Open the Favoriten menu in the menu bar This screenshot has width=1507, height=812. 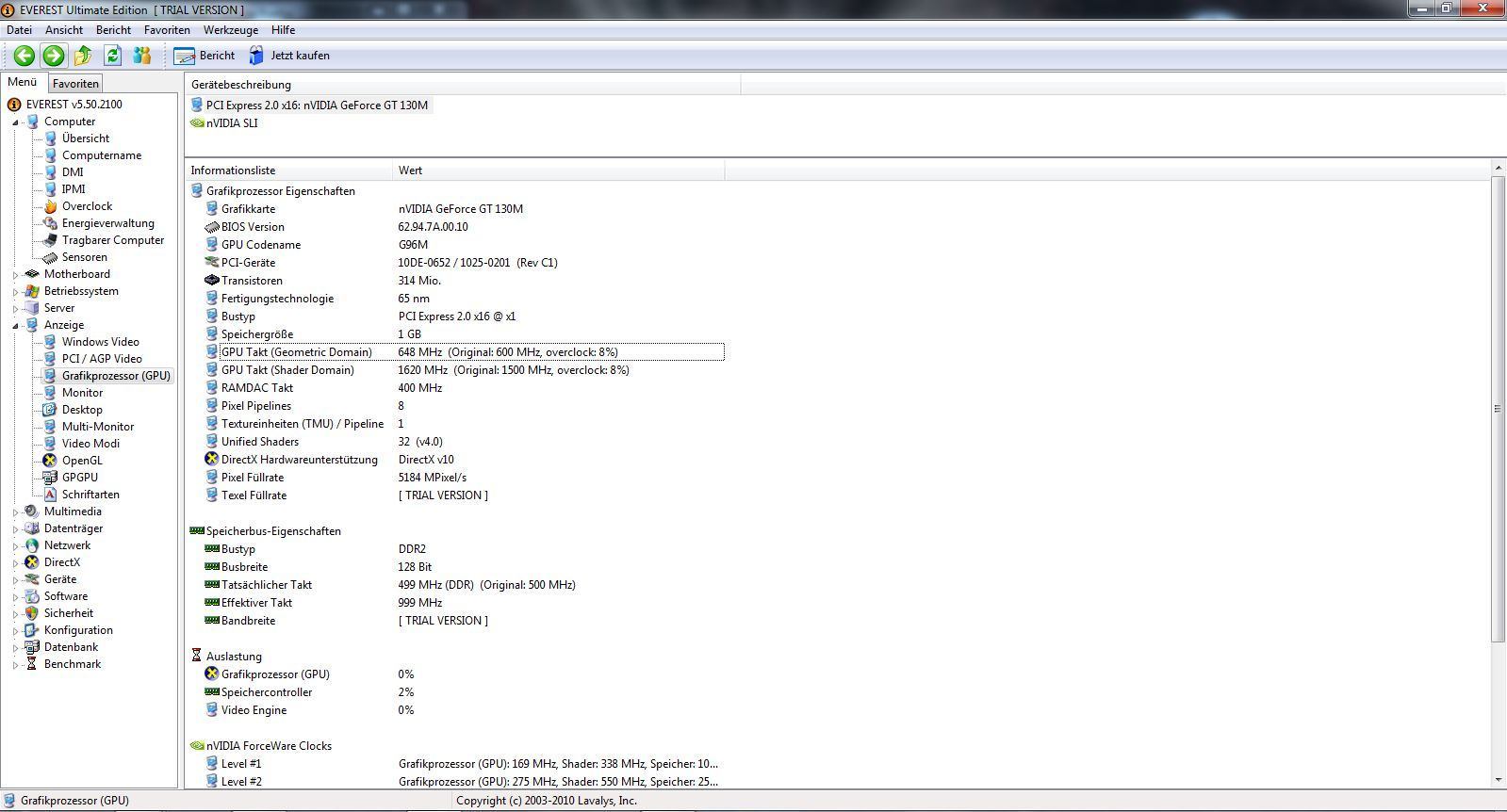[x=167, y=30]
